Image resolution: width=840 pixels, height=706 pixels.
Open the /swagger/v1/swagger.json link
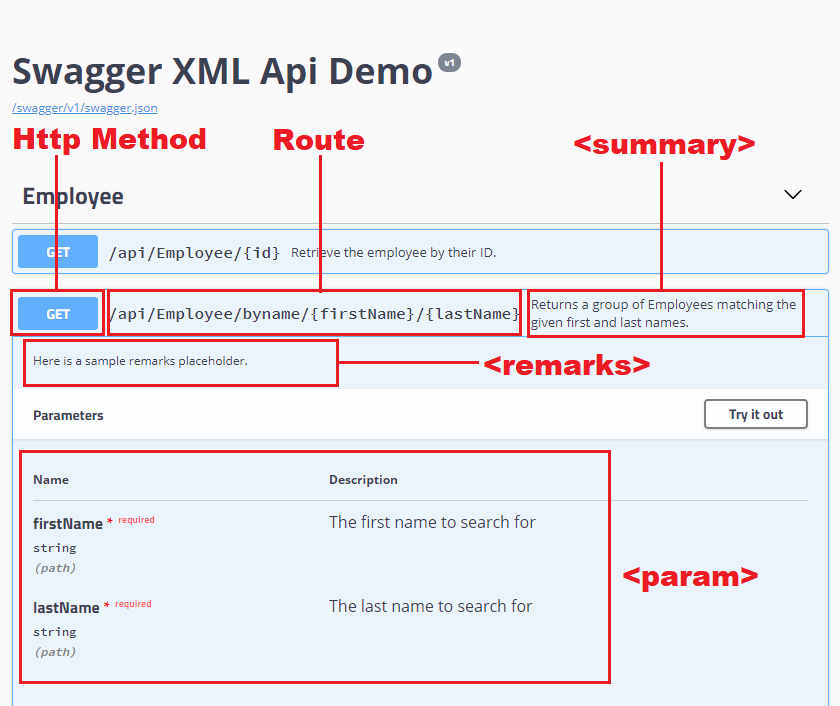(84, 108)
